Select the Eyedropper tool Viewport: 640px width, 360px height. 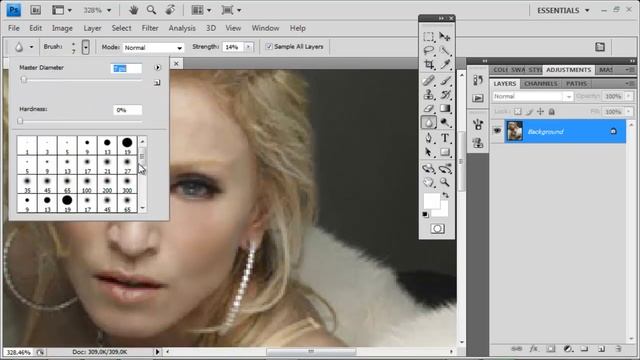[444, 64]
